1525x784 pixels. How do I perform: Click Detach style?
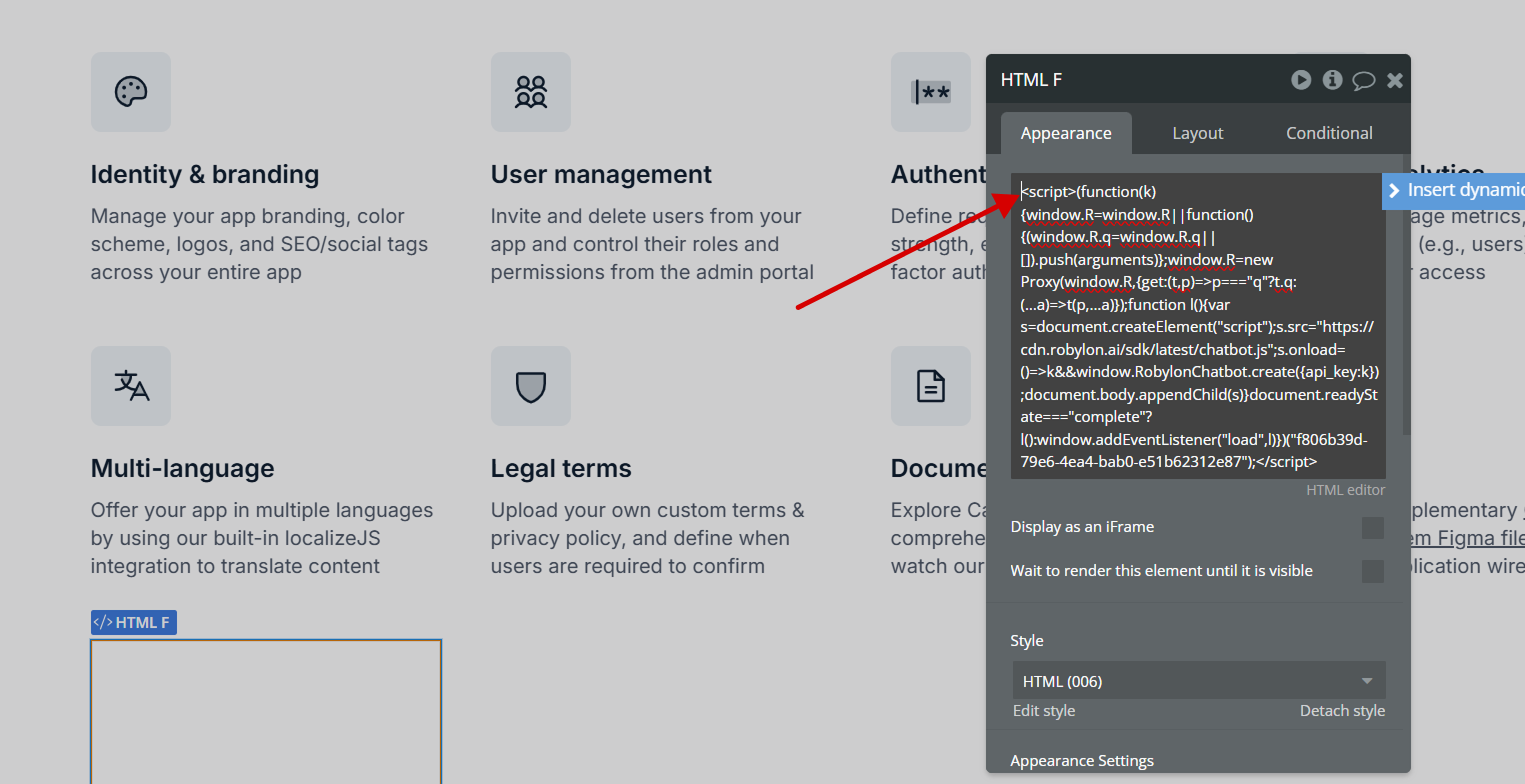click(1342, 710)
